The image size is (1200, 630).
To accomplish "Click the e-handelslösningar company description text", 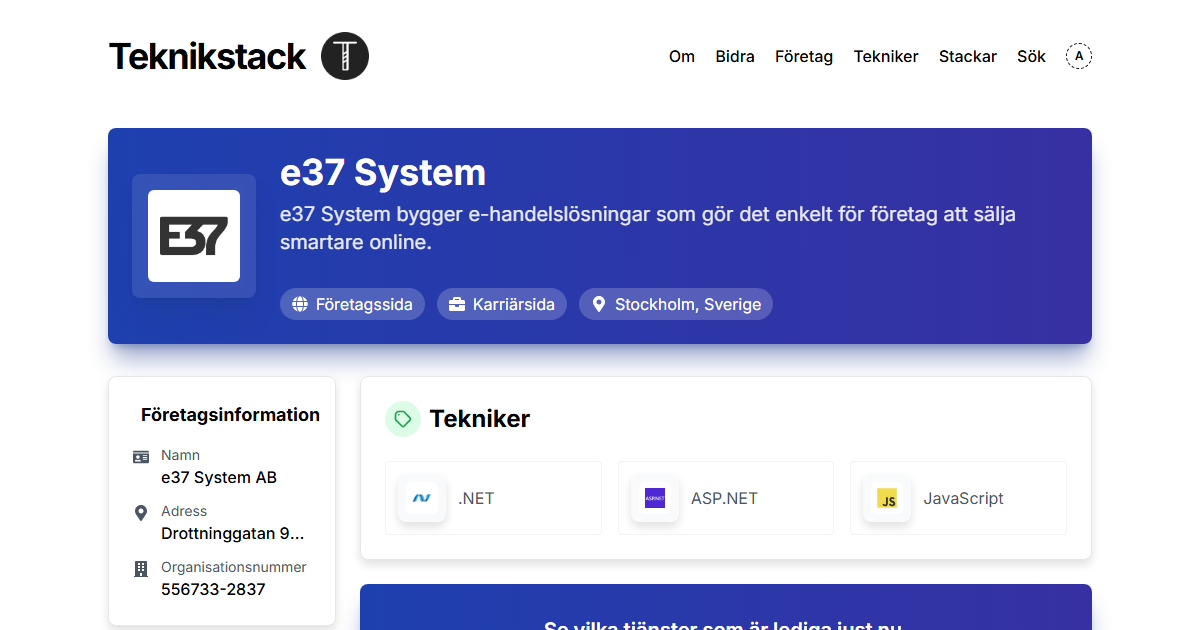I will (648, 228).
